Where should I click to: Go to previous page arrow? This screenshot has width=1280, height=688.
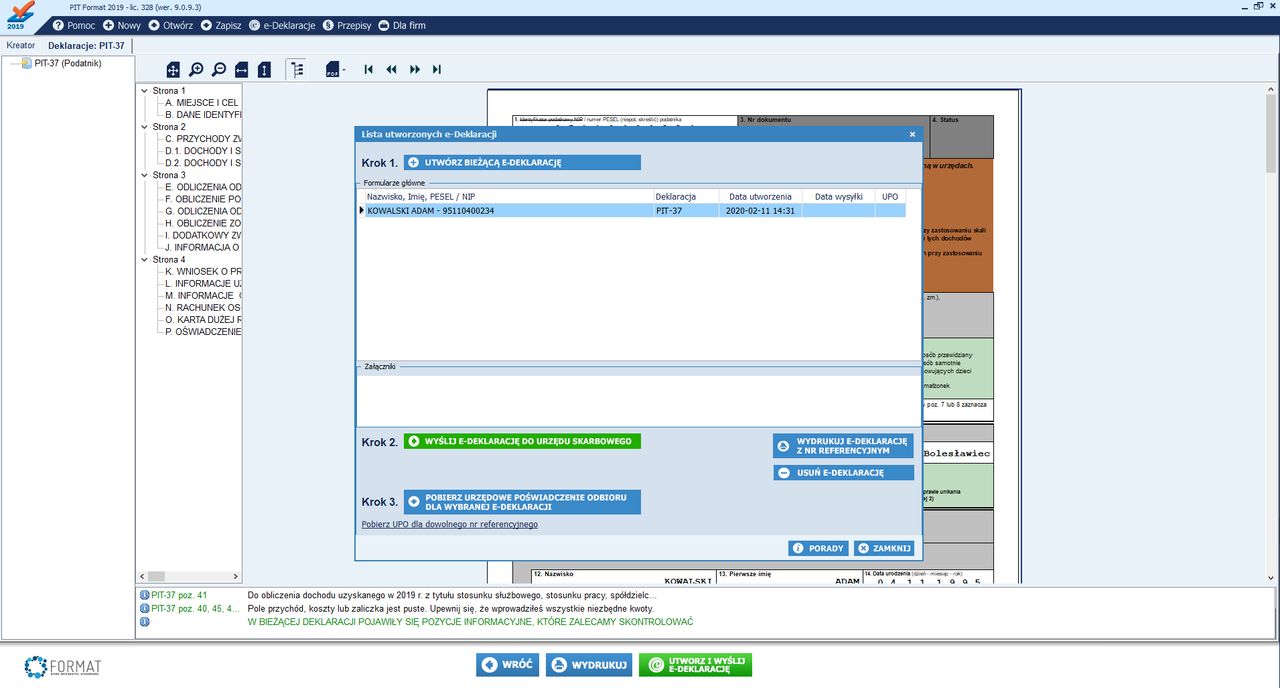(x=391, y=69)
